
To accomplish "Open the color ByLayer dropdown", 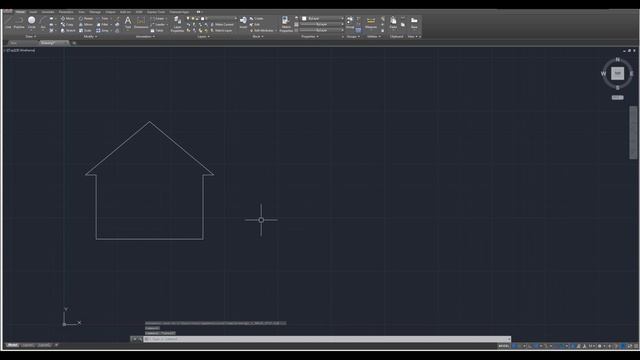I will tap(322, 19).
